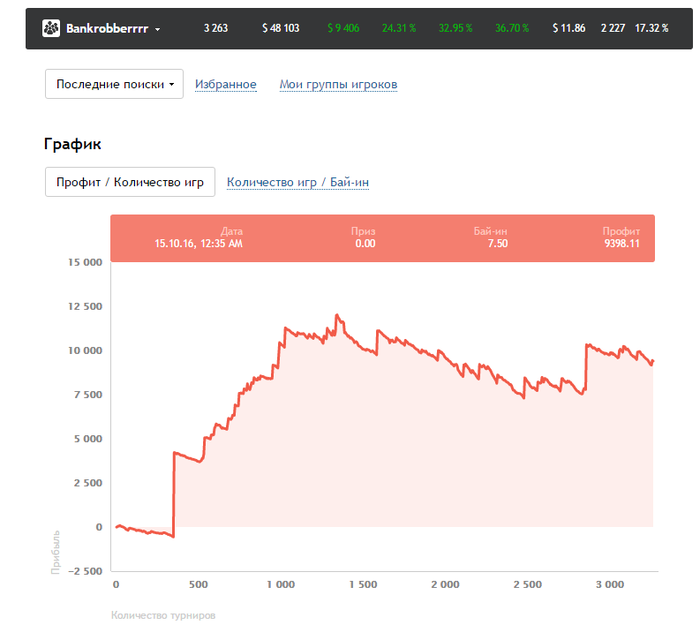Click the 36.70 % stat value
The image size is (700, 625).
pos(512,28)
